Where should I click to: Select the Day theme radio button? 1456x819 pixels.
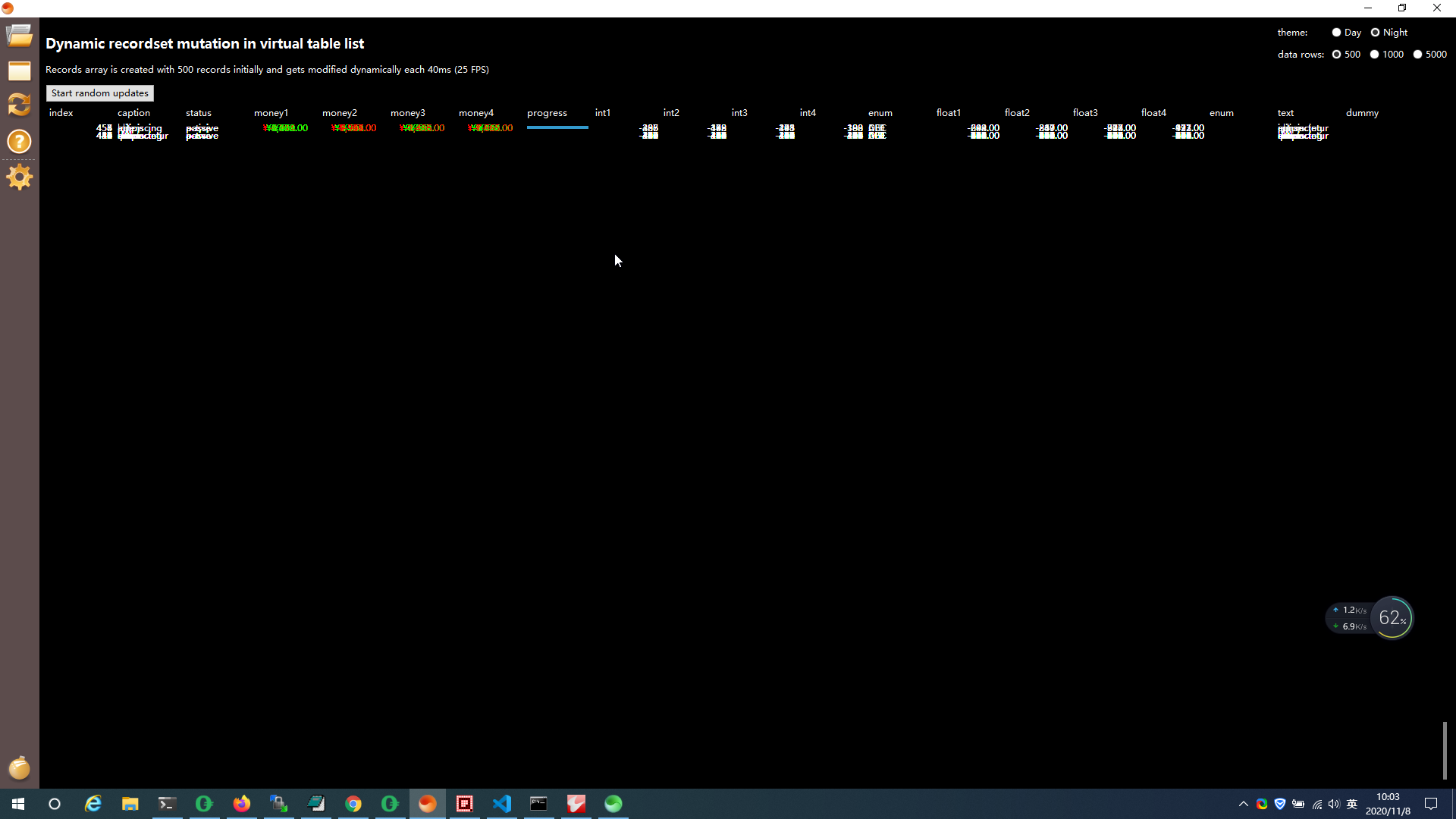[x=1336, y=33]
